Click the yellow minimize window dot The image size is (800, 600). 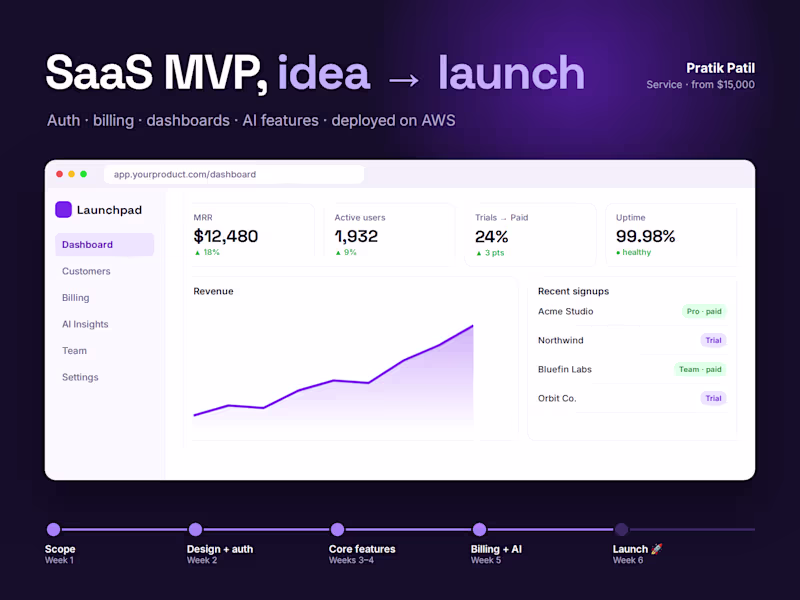click(x=71, y=174)
